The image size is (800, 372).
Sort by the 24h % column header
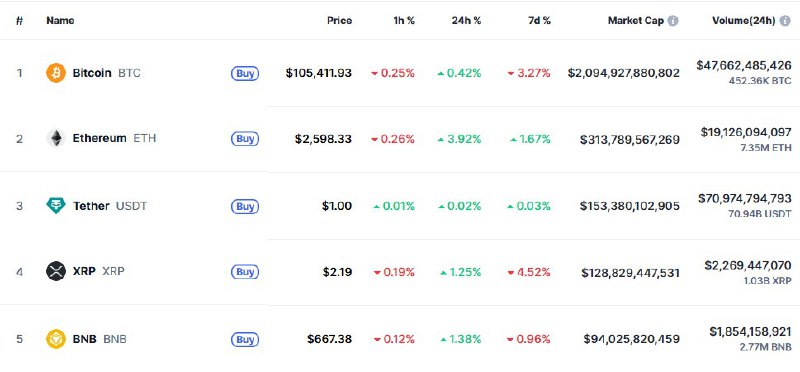click(466, 21)
